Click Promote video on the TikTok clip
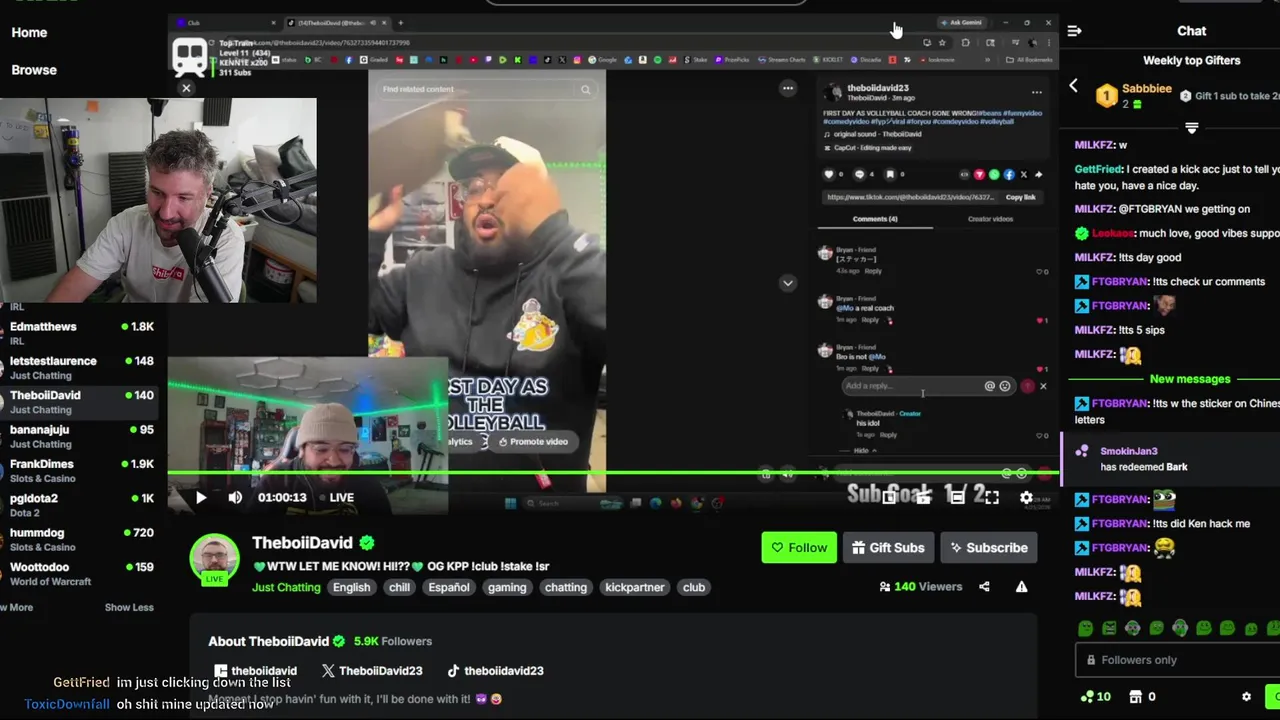 pos(533,441)
